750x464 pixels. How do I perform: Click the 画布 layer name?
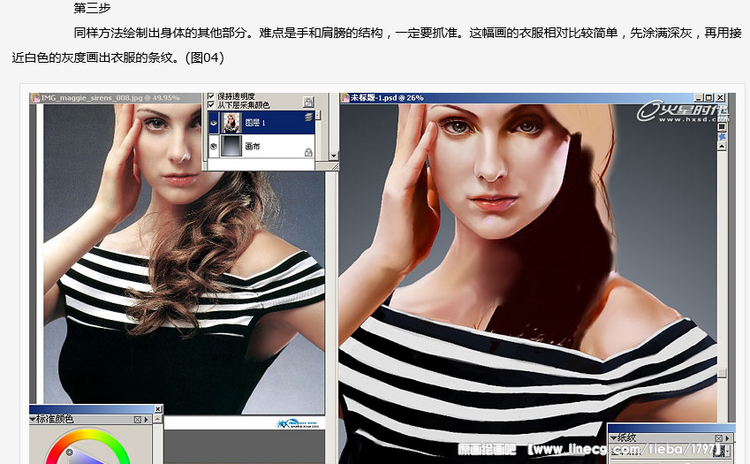pos(253,146)
